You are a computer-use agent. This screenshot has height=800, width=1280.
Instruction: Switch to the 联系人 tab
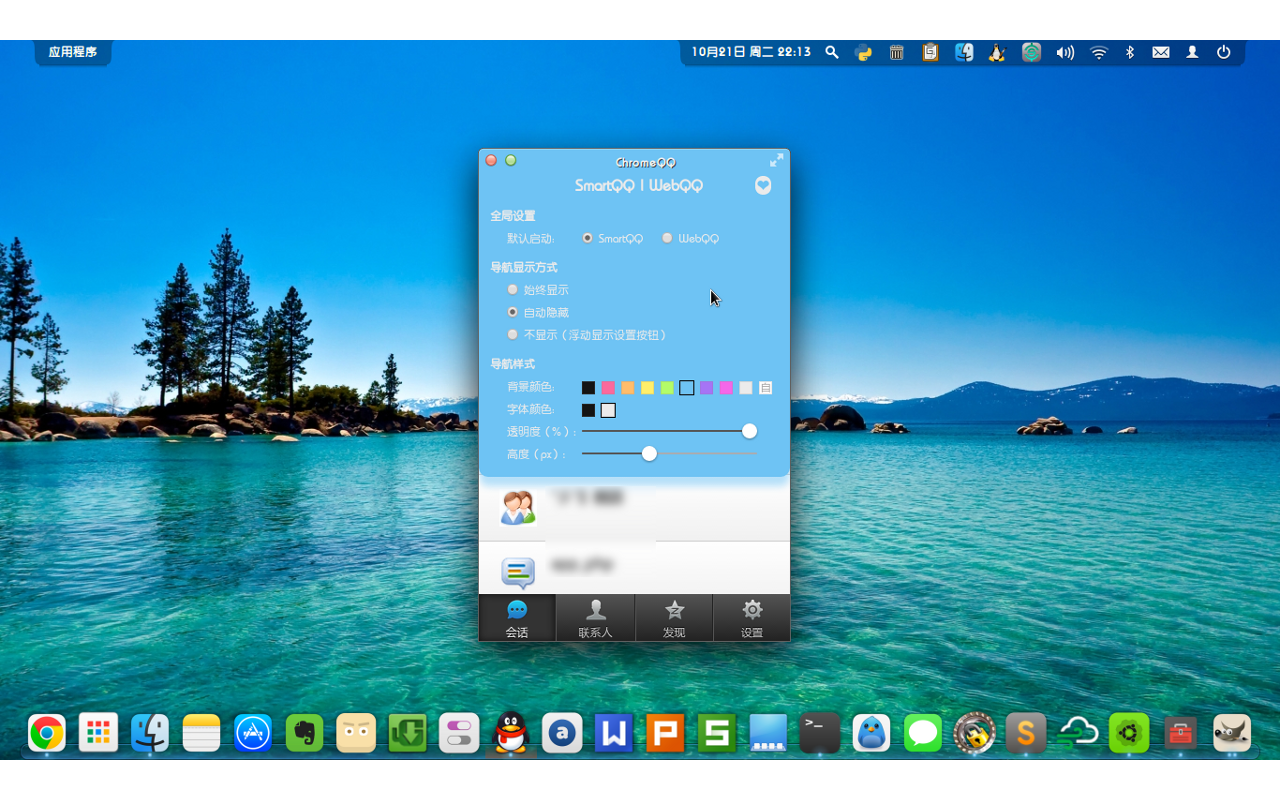click(x=595, y=618)
